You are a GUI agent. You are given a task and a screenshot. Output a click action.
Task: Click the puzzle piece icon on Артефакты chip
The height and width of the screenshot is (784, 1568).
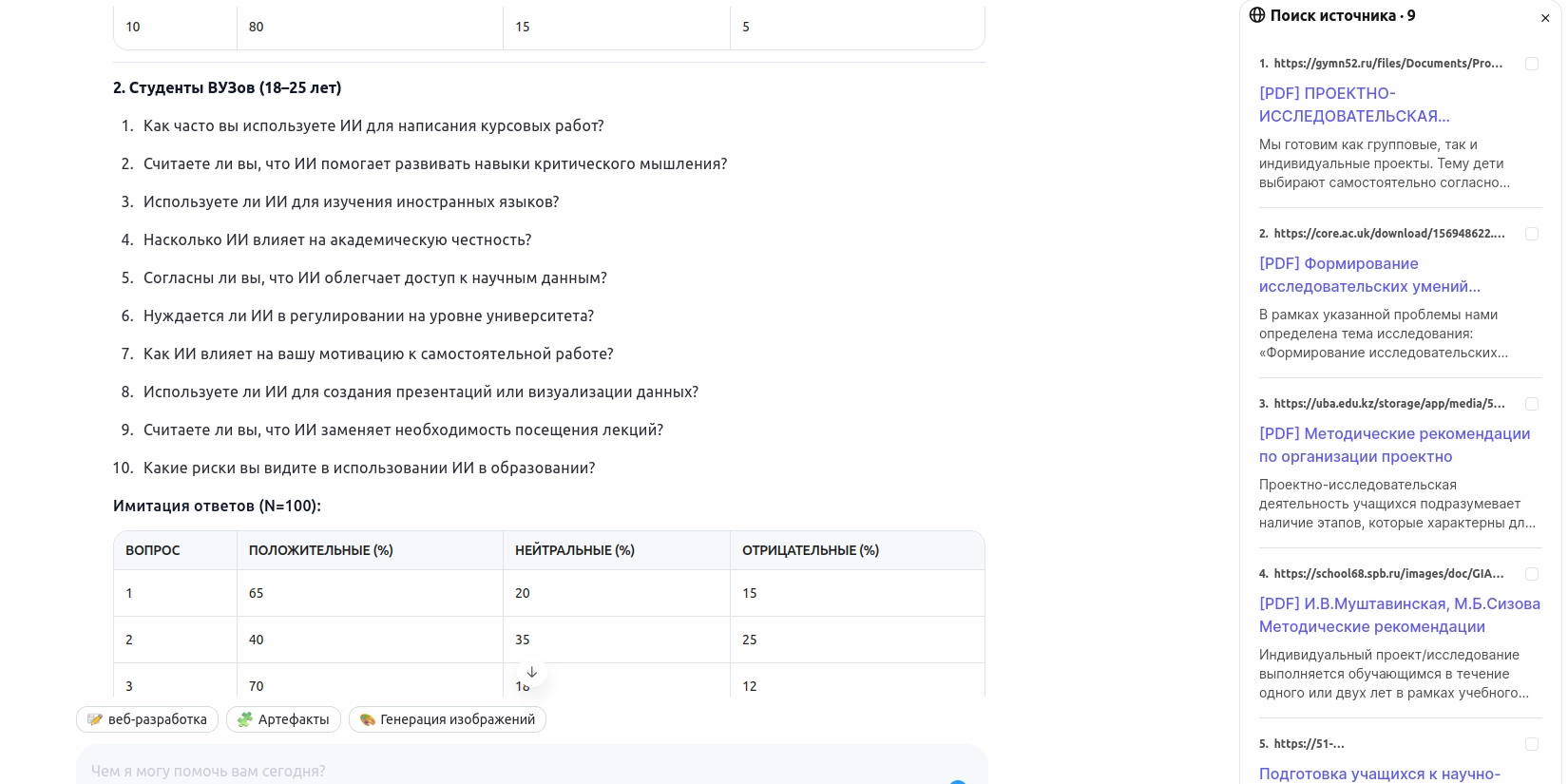[244, 719]
